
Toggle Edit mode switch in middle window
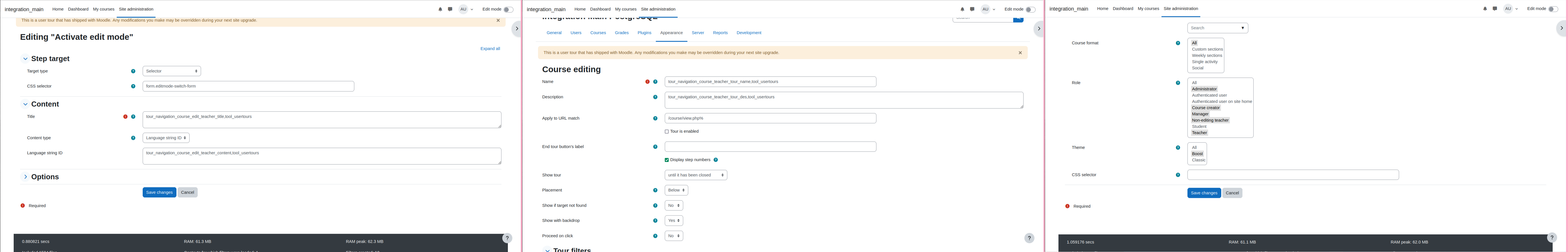(1030, 9)
